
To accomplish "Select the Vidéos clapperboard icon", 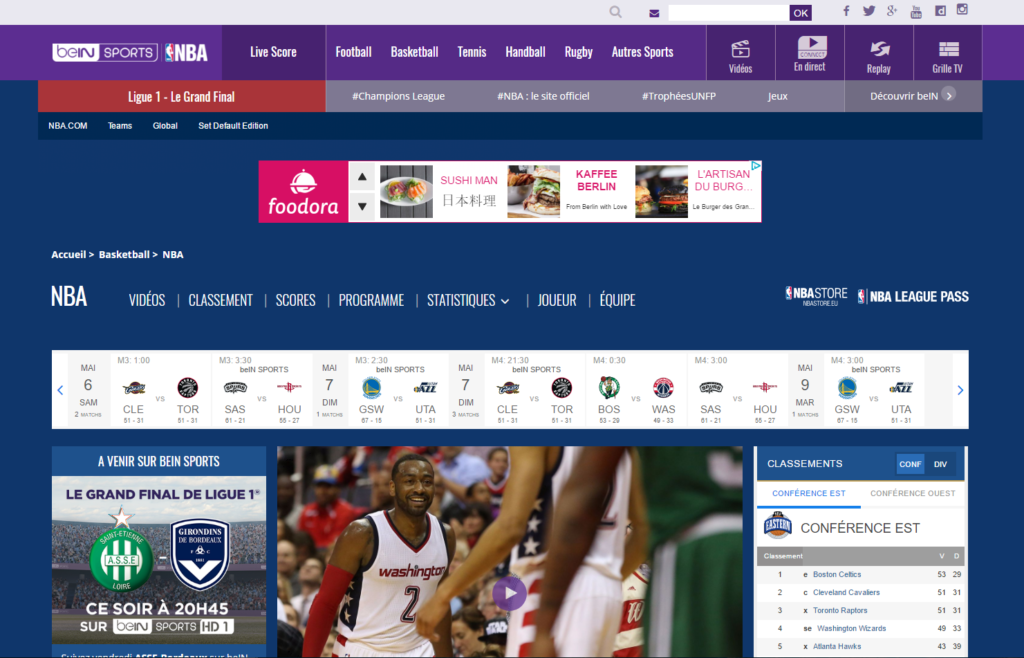I will point(740,46).
